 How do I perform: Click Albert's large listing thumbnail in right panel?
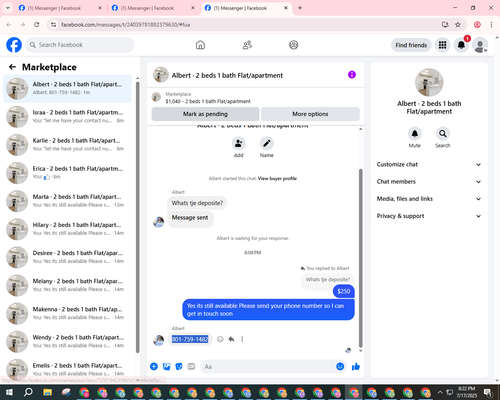coord(429,82)
